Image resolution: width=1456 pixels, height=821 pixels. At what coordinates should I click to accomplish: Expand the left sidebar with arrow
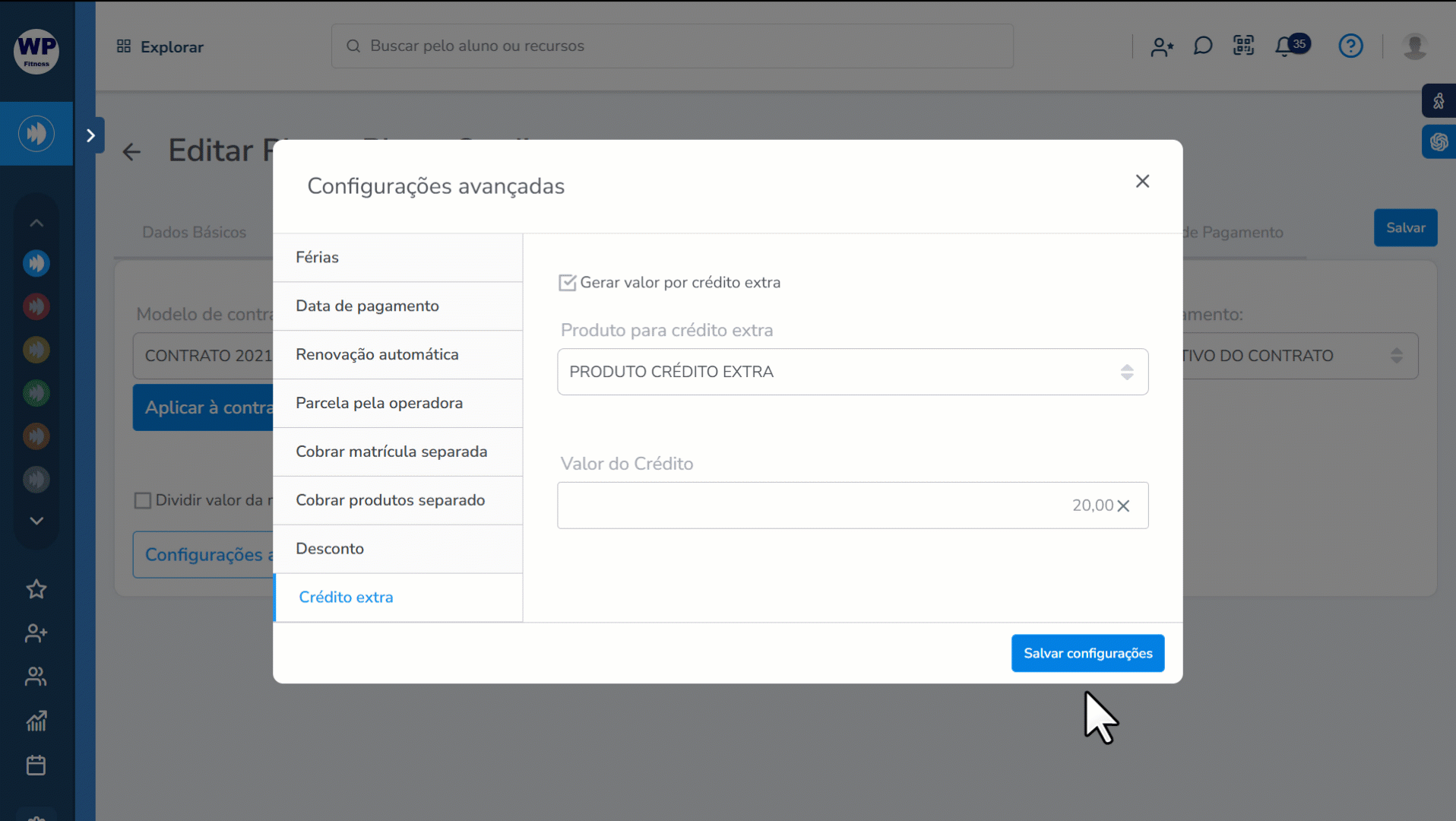point(90,135)
